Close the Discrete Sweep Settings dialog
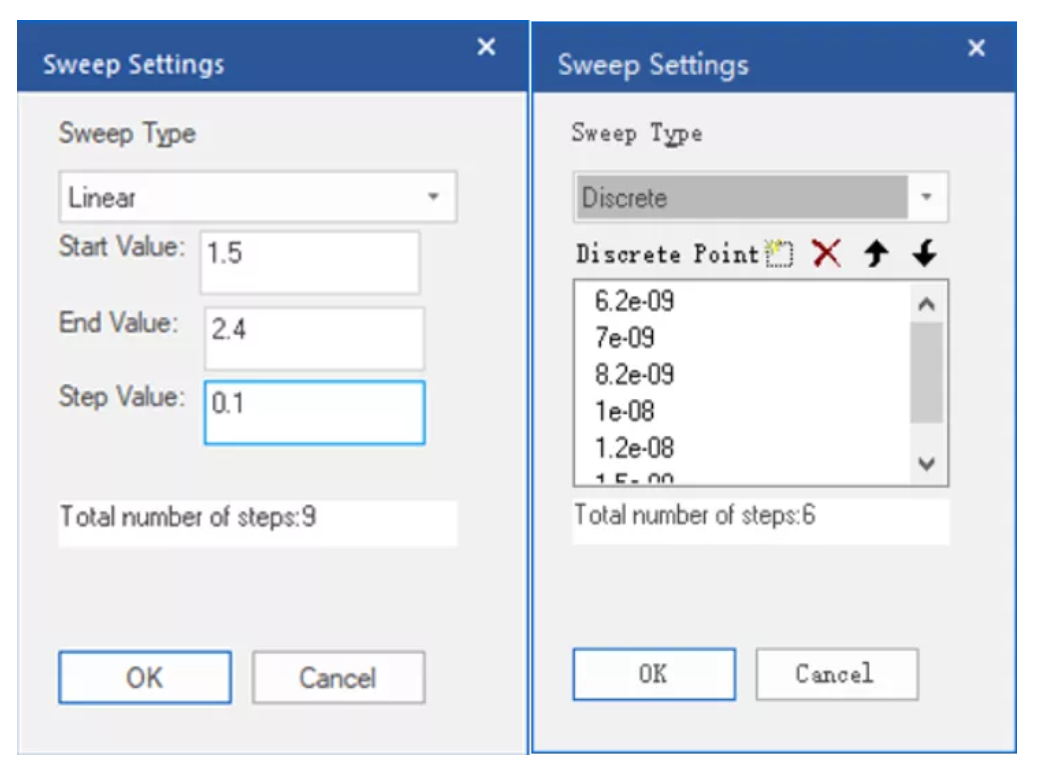Viewport: 1045px width, 770px height. 976,48
